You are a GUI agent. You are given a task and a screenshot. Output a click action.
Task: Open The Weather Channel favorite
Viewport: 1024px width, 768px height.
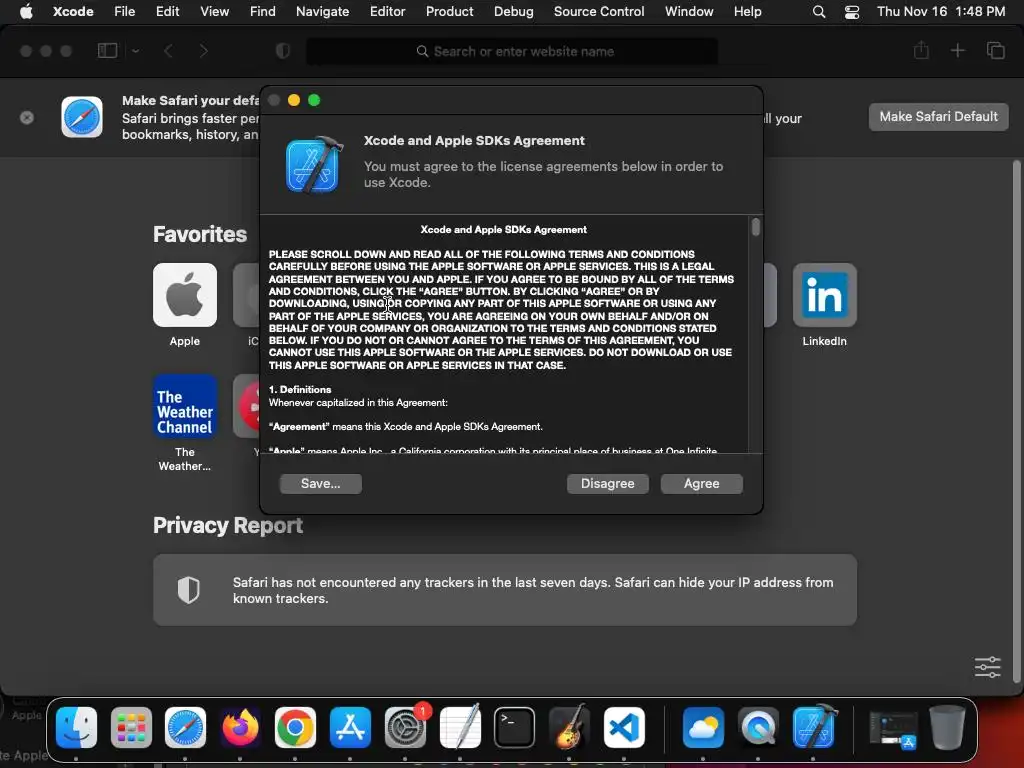185,406
